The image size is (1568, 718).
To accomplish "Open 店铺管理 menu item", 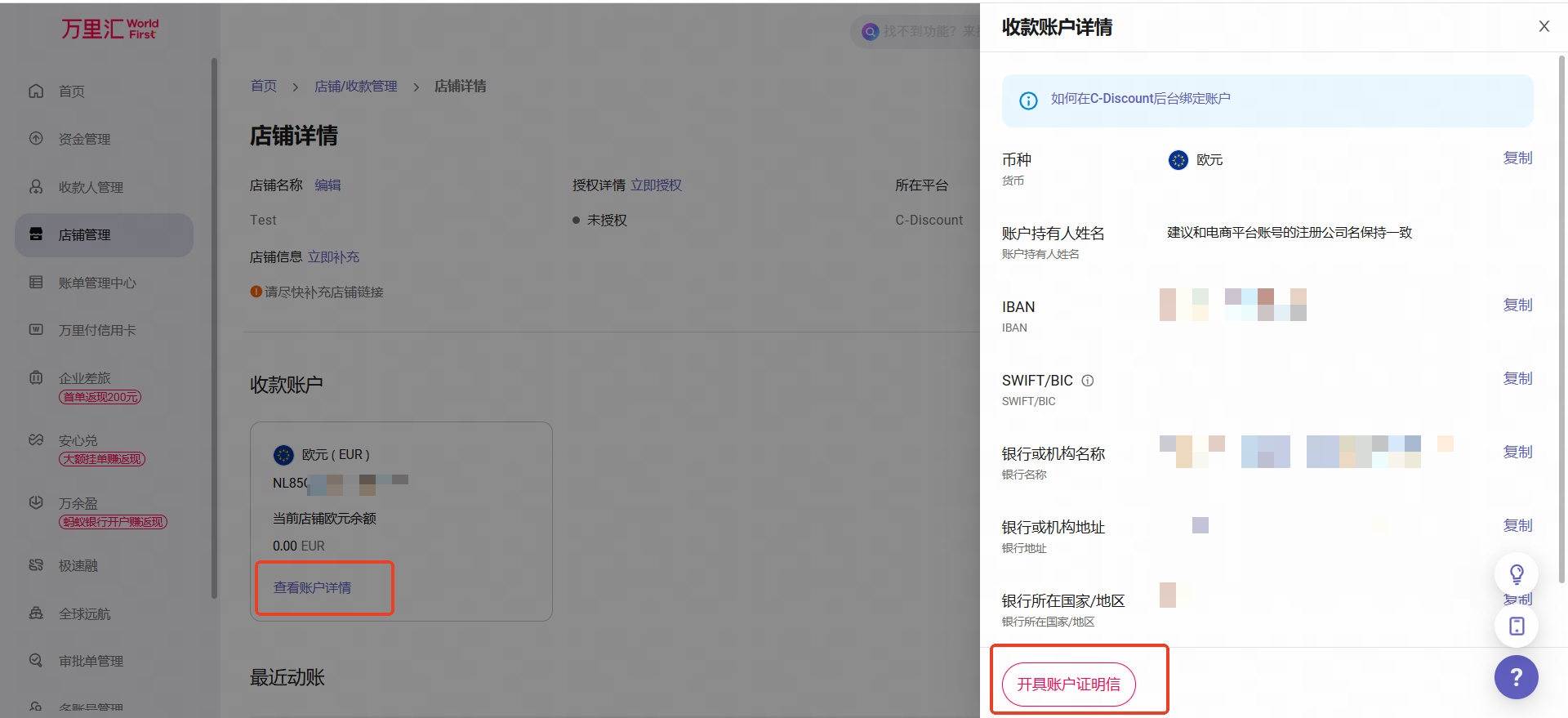I will click(x=104, y=234).
